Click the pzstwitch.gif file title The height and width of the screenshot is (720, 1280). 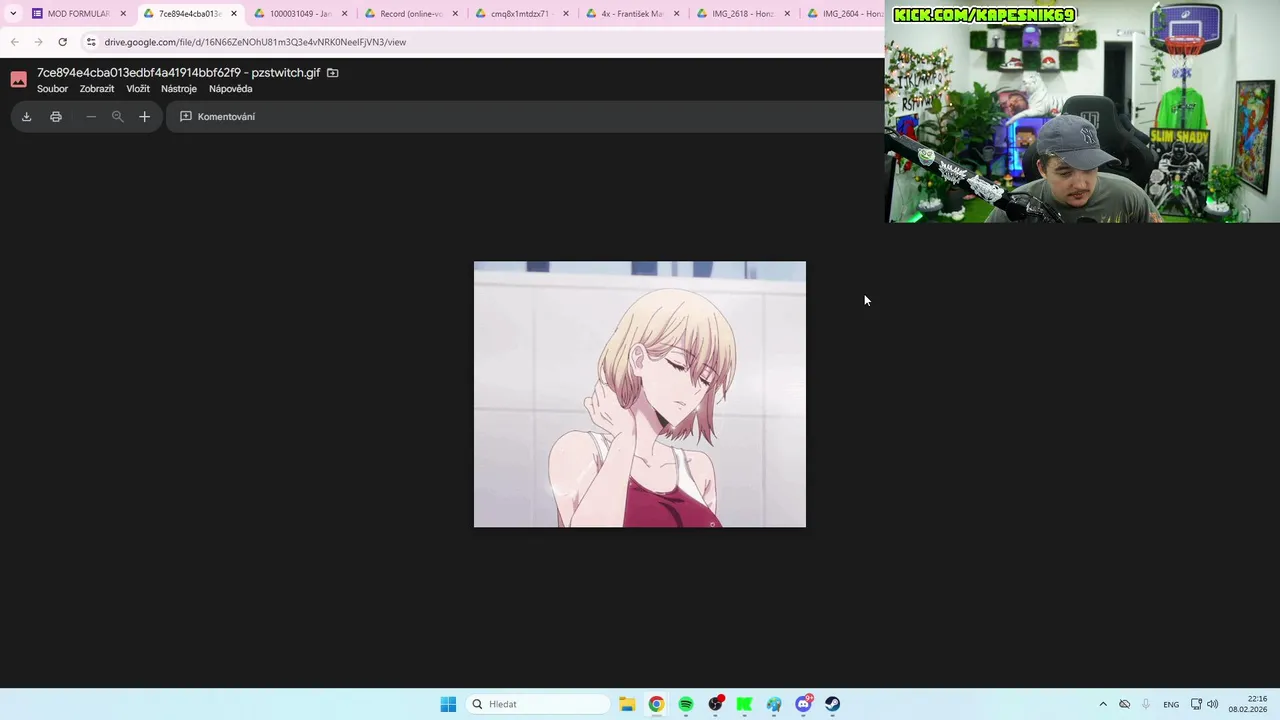click(x=178, y=73)
